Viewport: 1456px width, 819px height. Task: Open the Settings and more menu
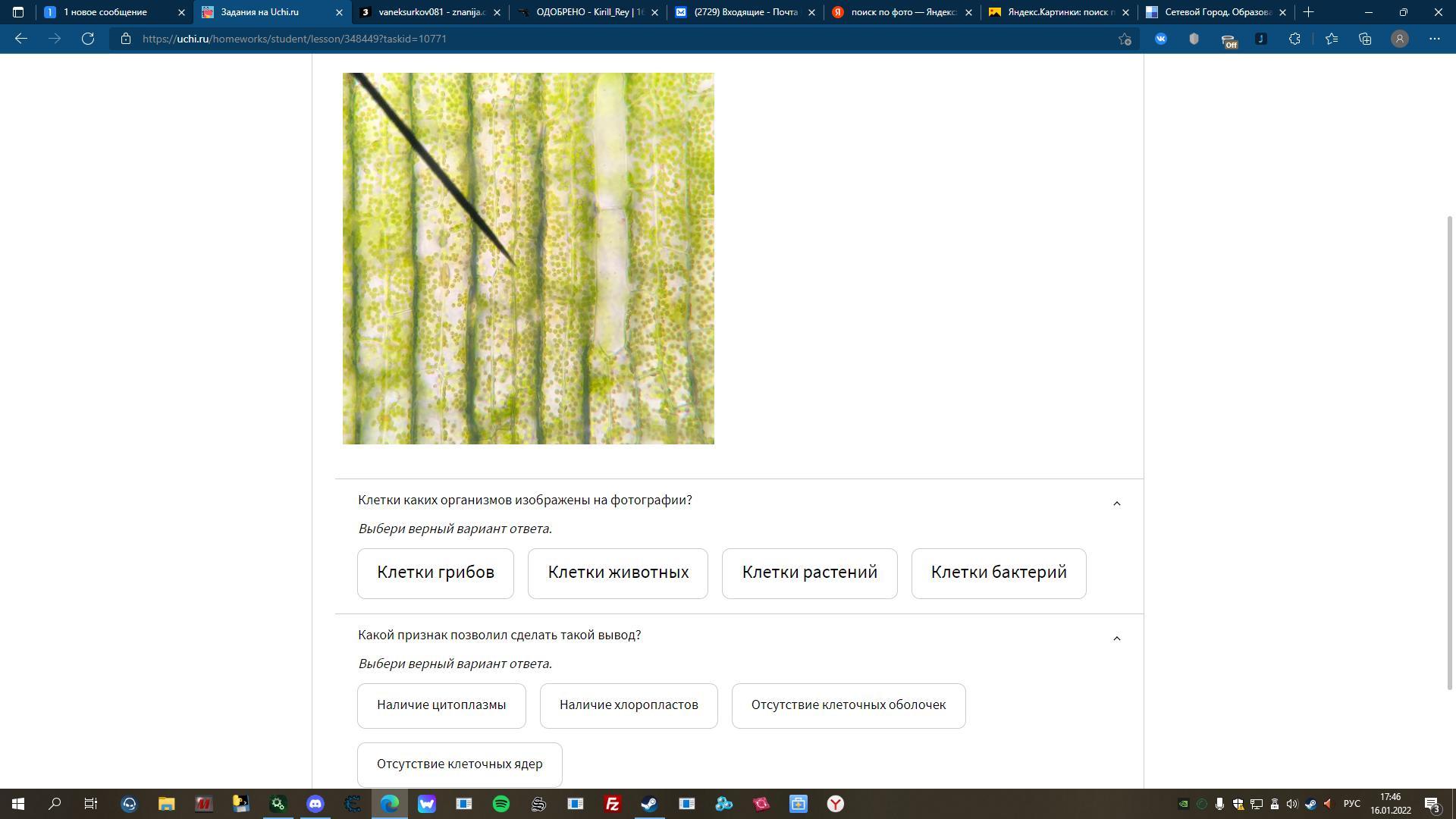1434,39
